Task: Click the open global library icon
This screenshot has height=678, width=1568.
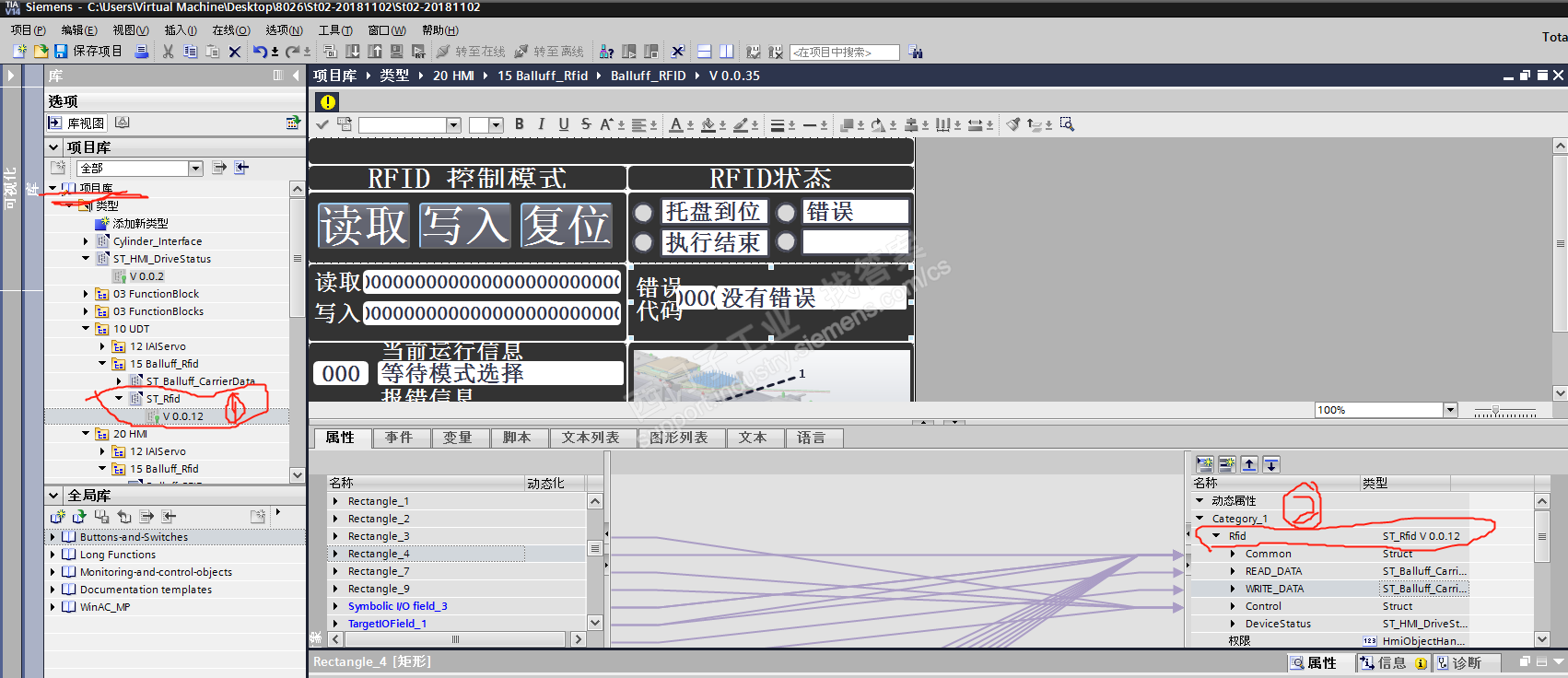Action: (79, 517)
